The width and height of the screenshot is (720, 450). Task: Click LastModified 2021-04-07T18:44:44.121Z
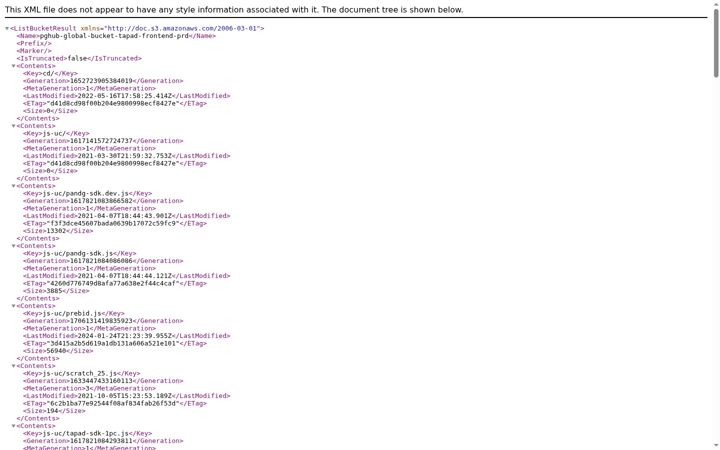coord(125,276)
